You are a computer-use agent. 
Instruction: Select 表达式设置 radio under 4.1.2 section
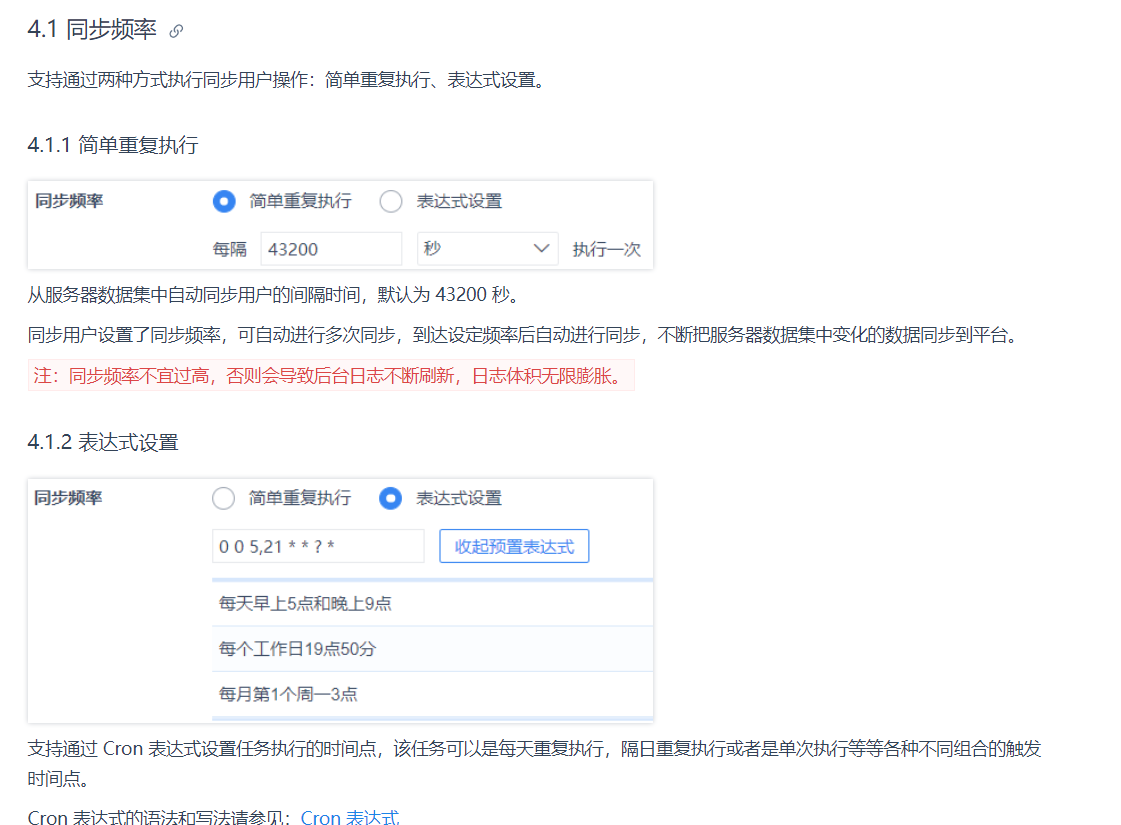[x=390, y=498]
